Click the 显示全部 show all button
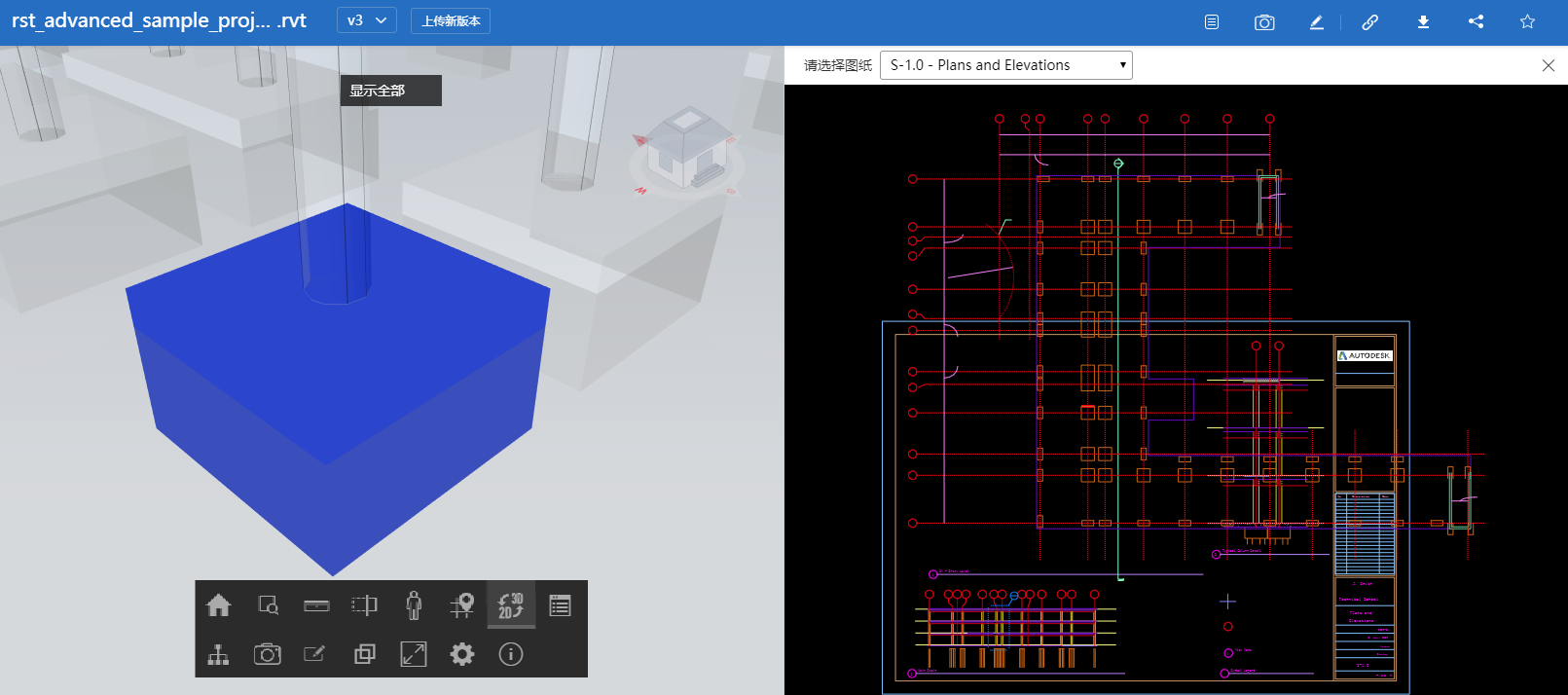Image resolution: width=1568 pixels, height=695 pixels. point(390,91)
